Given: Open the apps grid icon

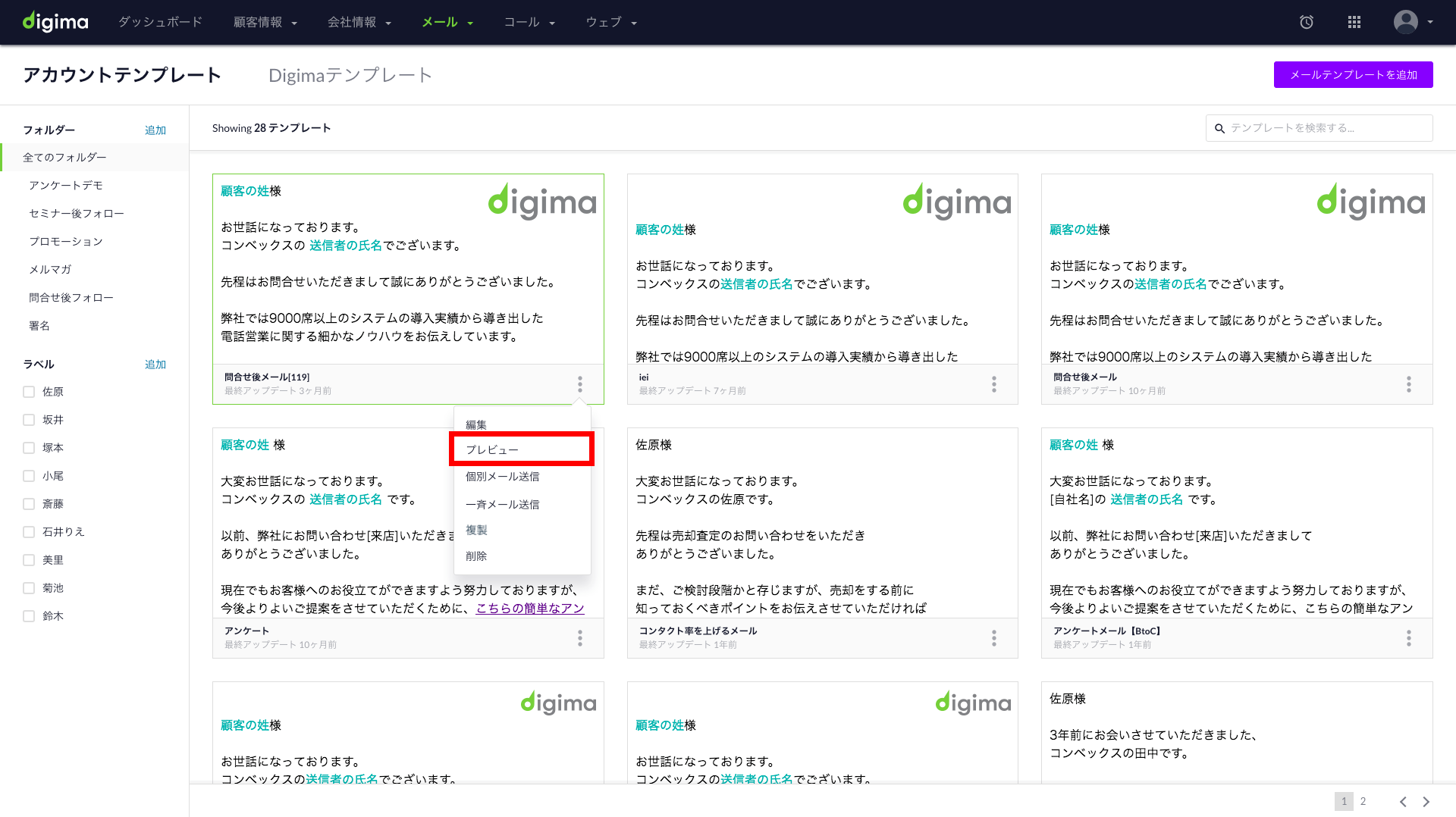Looking at the screenshot, I should pos(1354,22).
